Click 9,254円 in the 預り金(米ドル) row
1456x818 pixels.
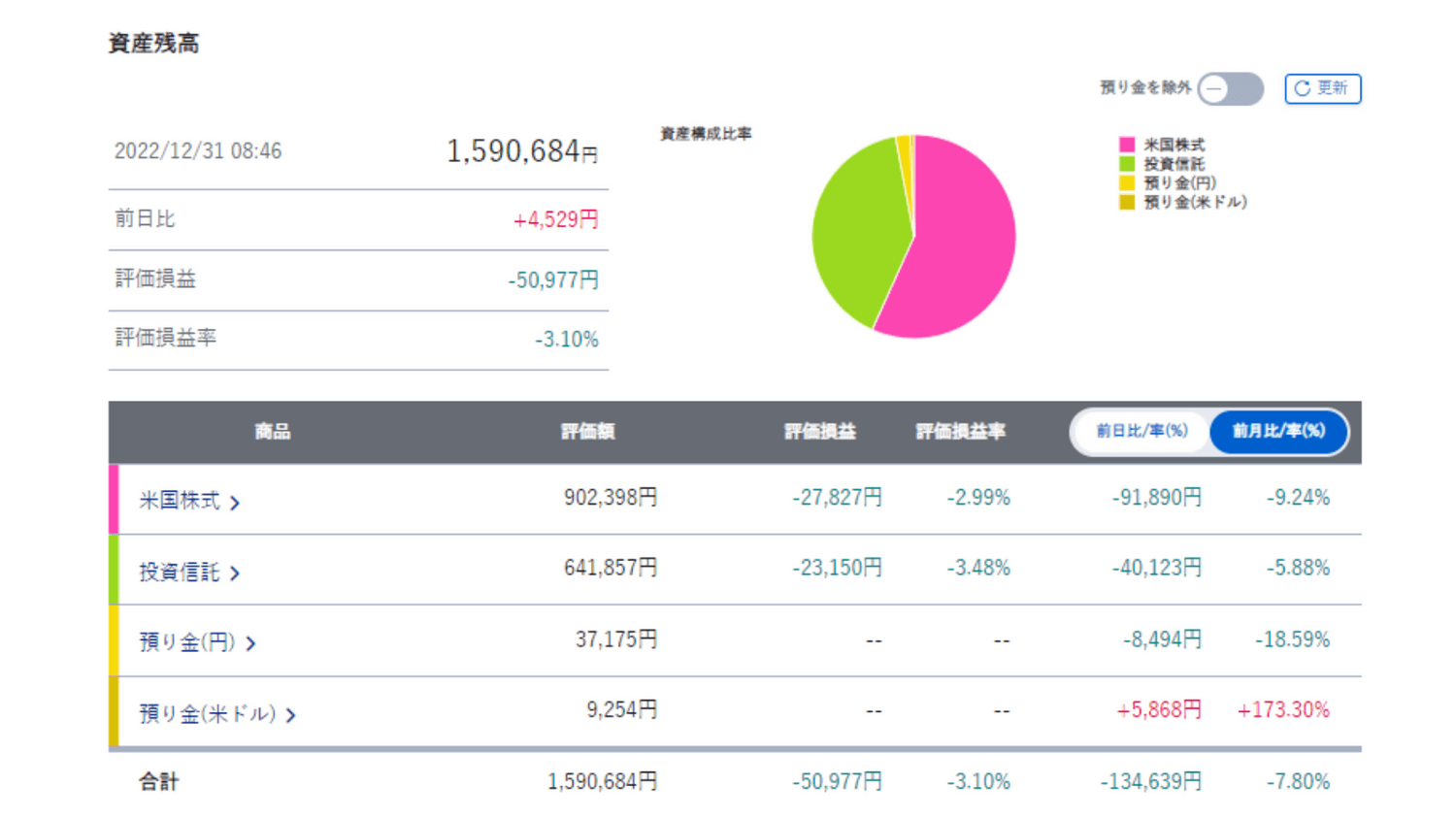point(622,709)
